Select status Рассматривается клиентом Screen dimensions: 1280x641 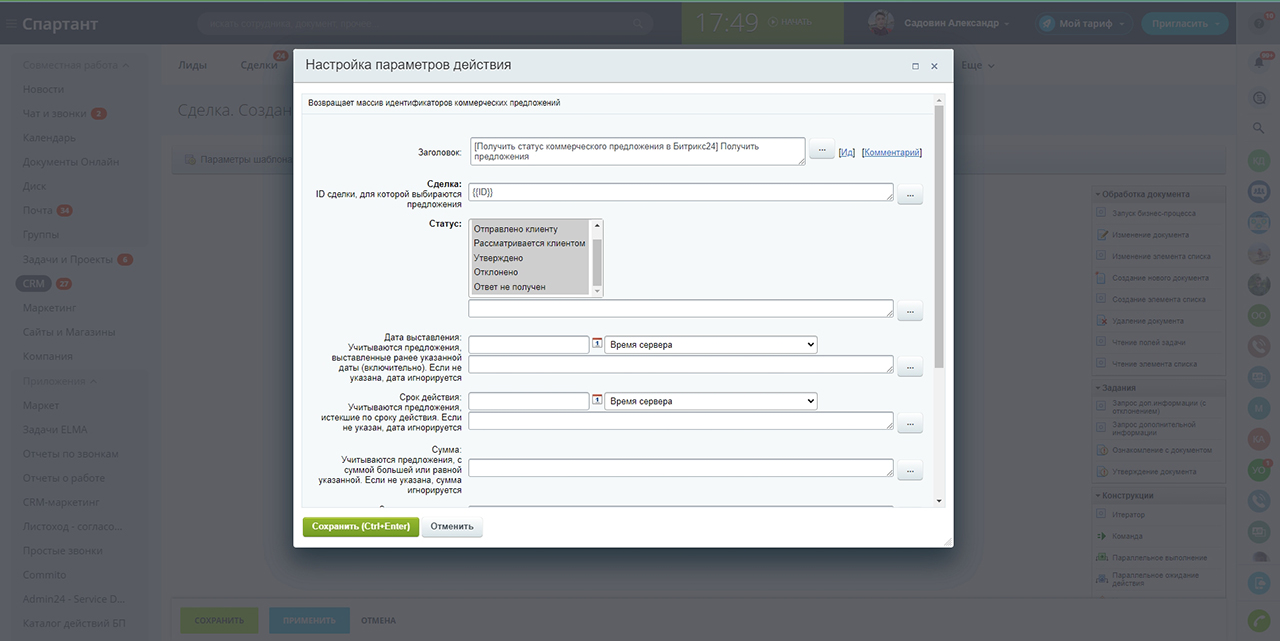coord(530,243)
